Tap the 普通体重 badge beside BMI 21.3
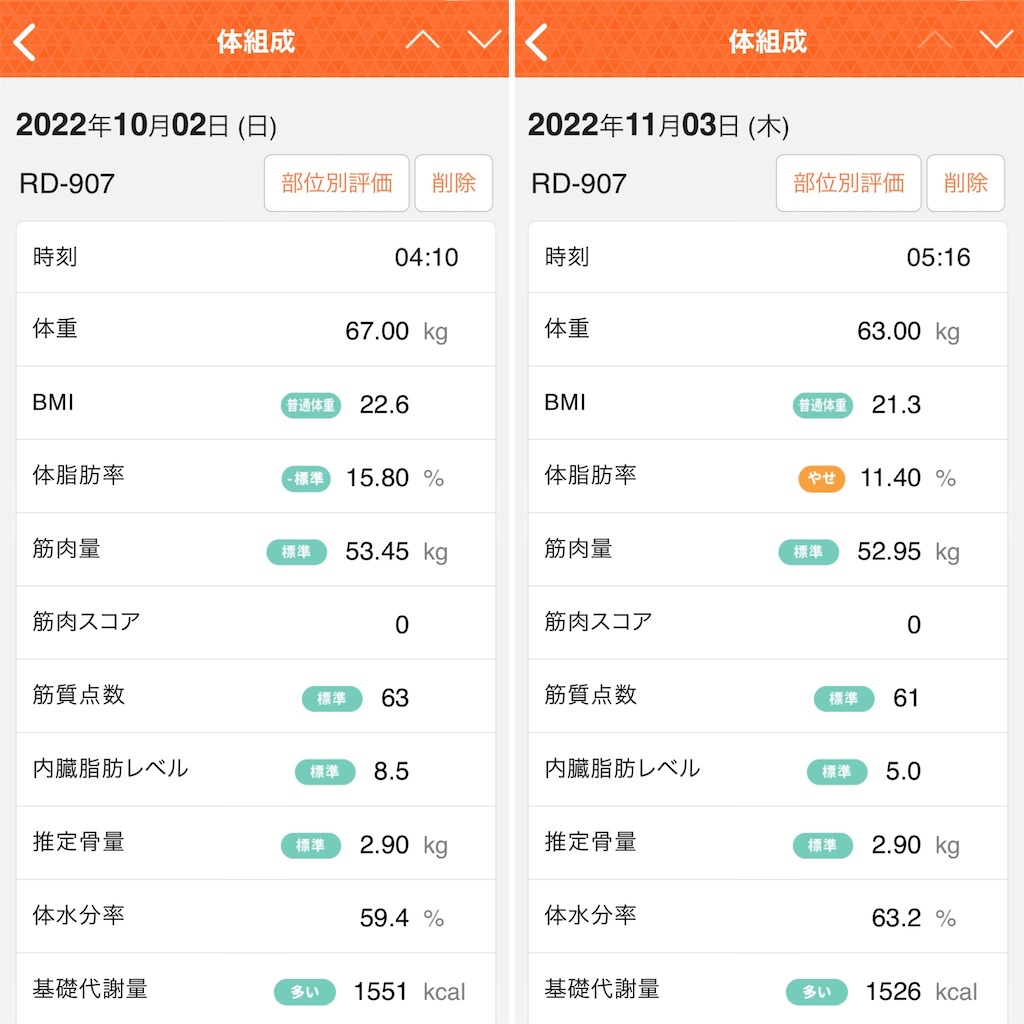Viewport: 1024px width, 1024px height. point(823,406)
